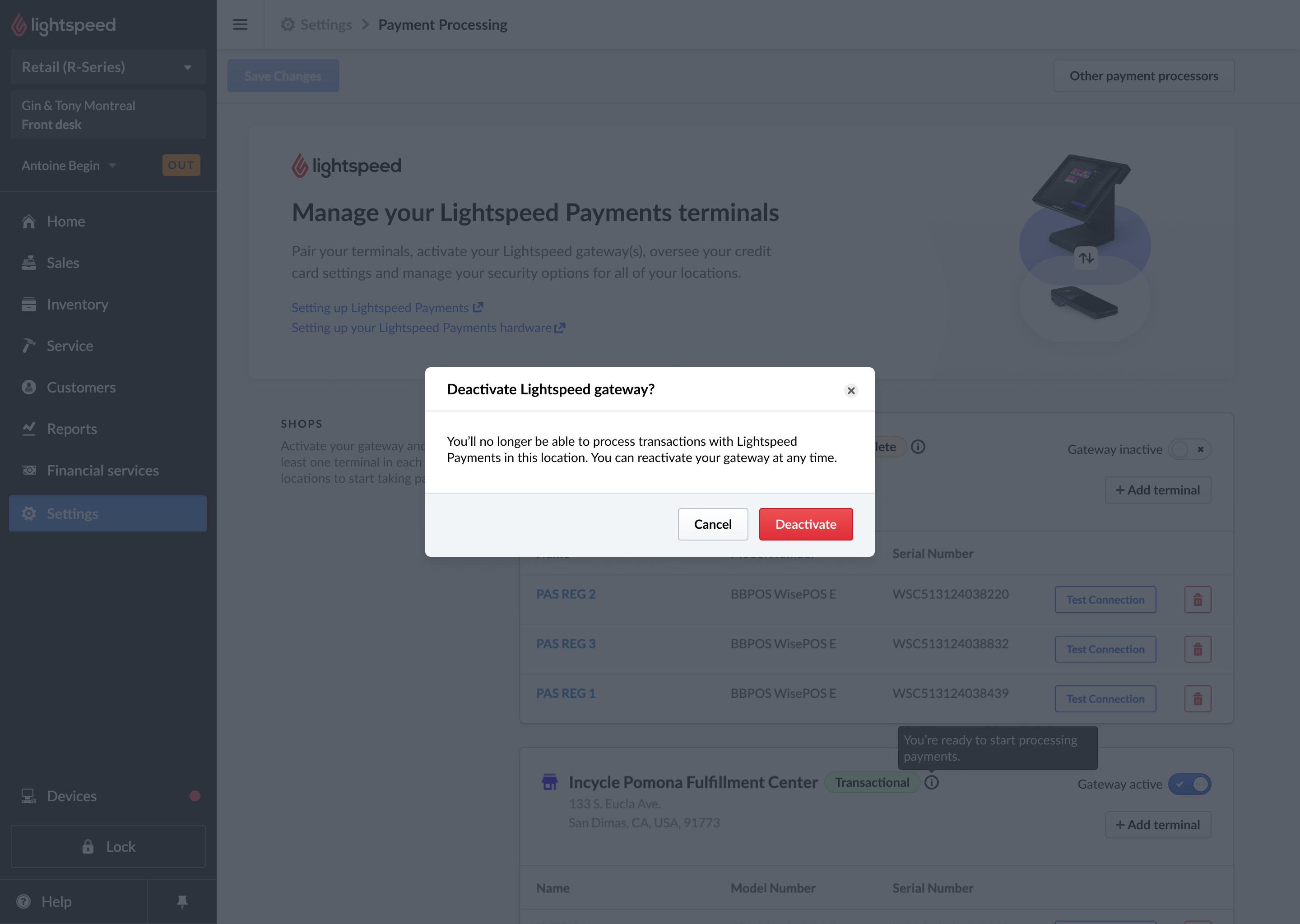Click the Home sidebar icon
This screenshot has height=924, width=1300.
28,221
